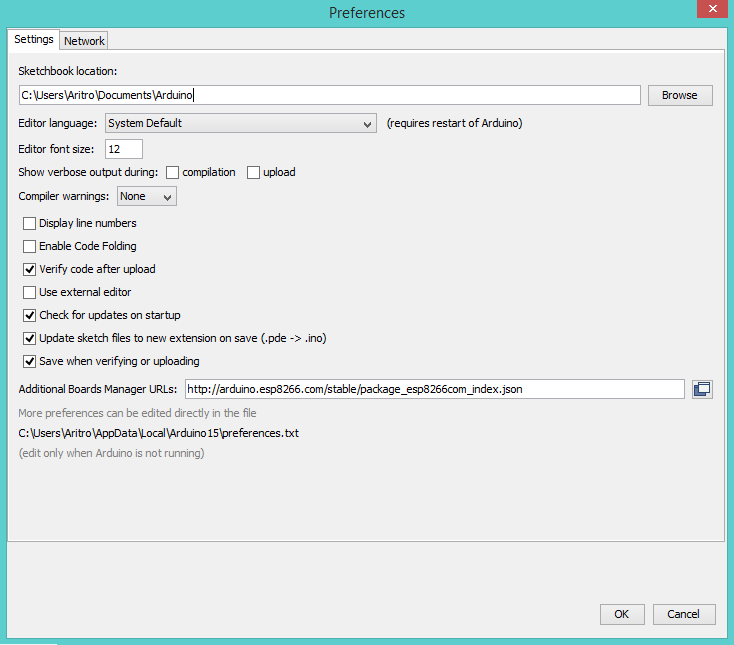
Task: Expand the Editor language dropdown
Action: click(x=240, y=123)
